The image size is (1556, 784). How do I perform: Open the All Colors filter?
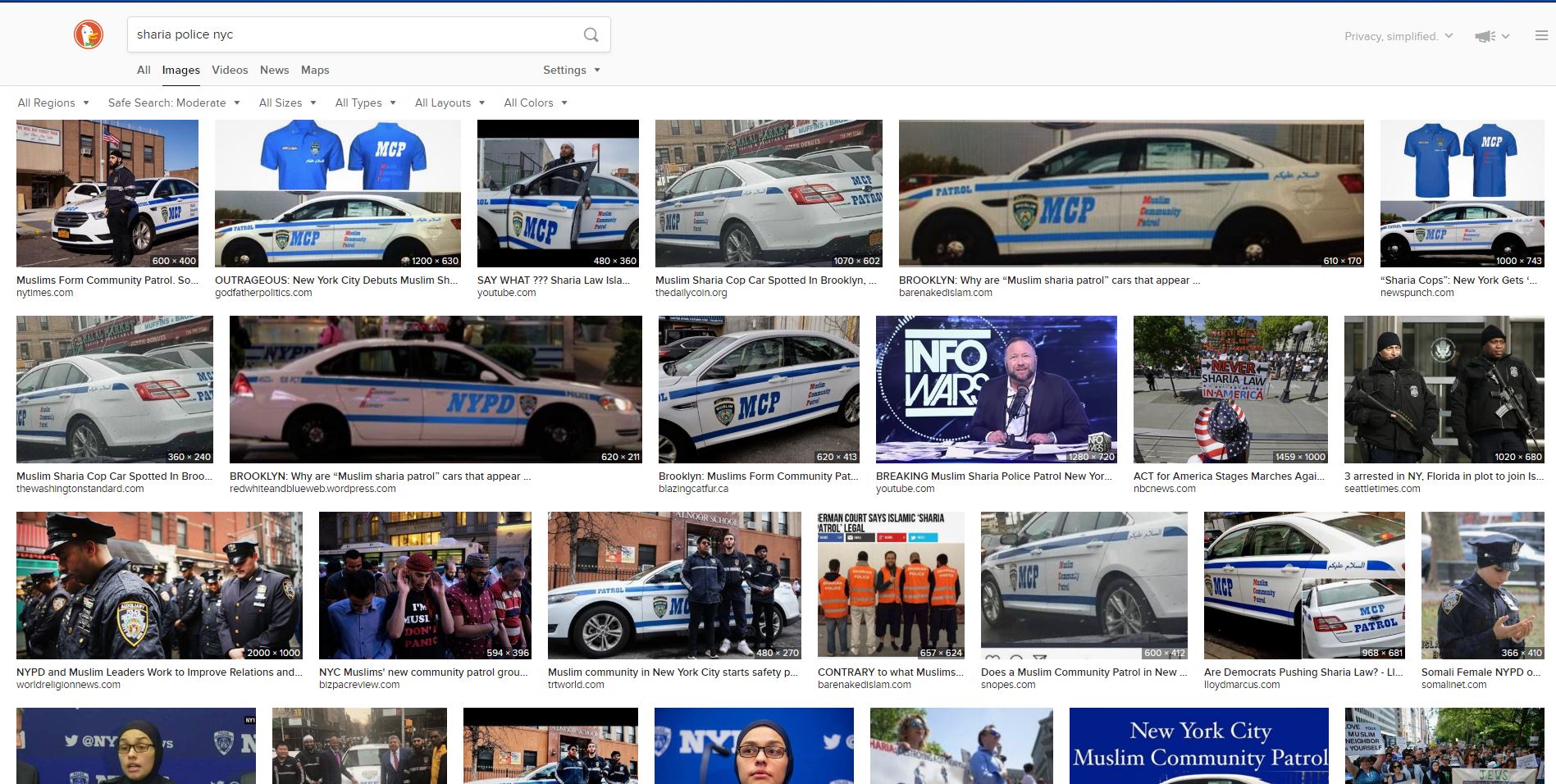tap(536, 103)
